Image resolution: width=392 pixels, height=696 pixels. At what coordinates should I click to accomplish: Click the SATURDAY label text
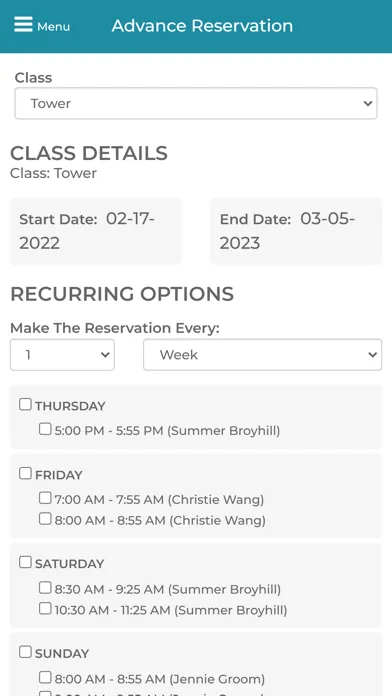pos(70,564)
